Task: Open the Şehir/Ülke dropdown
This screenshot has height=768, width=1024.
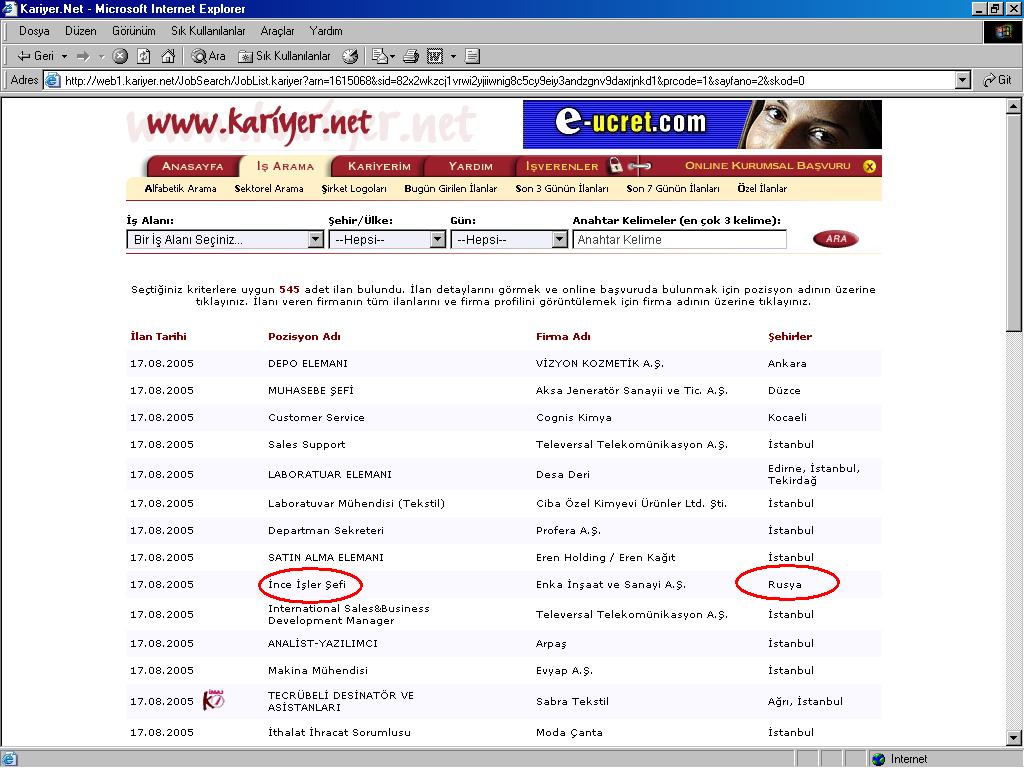Action: [x=437, y=240]
